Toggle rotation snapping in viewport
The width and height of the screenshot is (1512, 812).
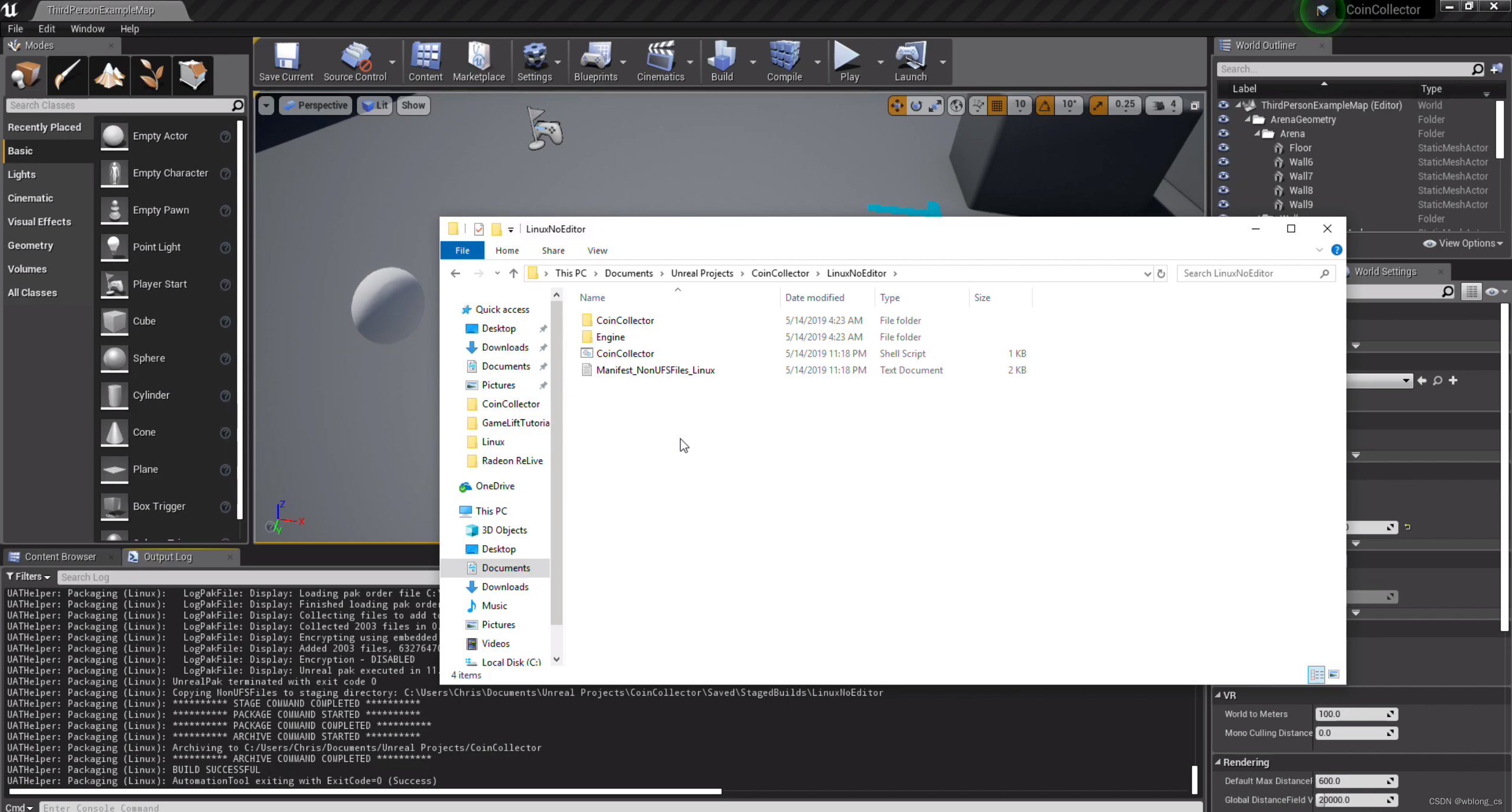click(1045, 106)
